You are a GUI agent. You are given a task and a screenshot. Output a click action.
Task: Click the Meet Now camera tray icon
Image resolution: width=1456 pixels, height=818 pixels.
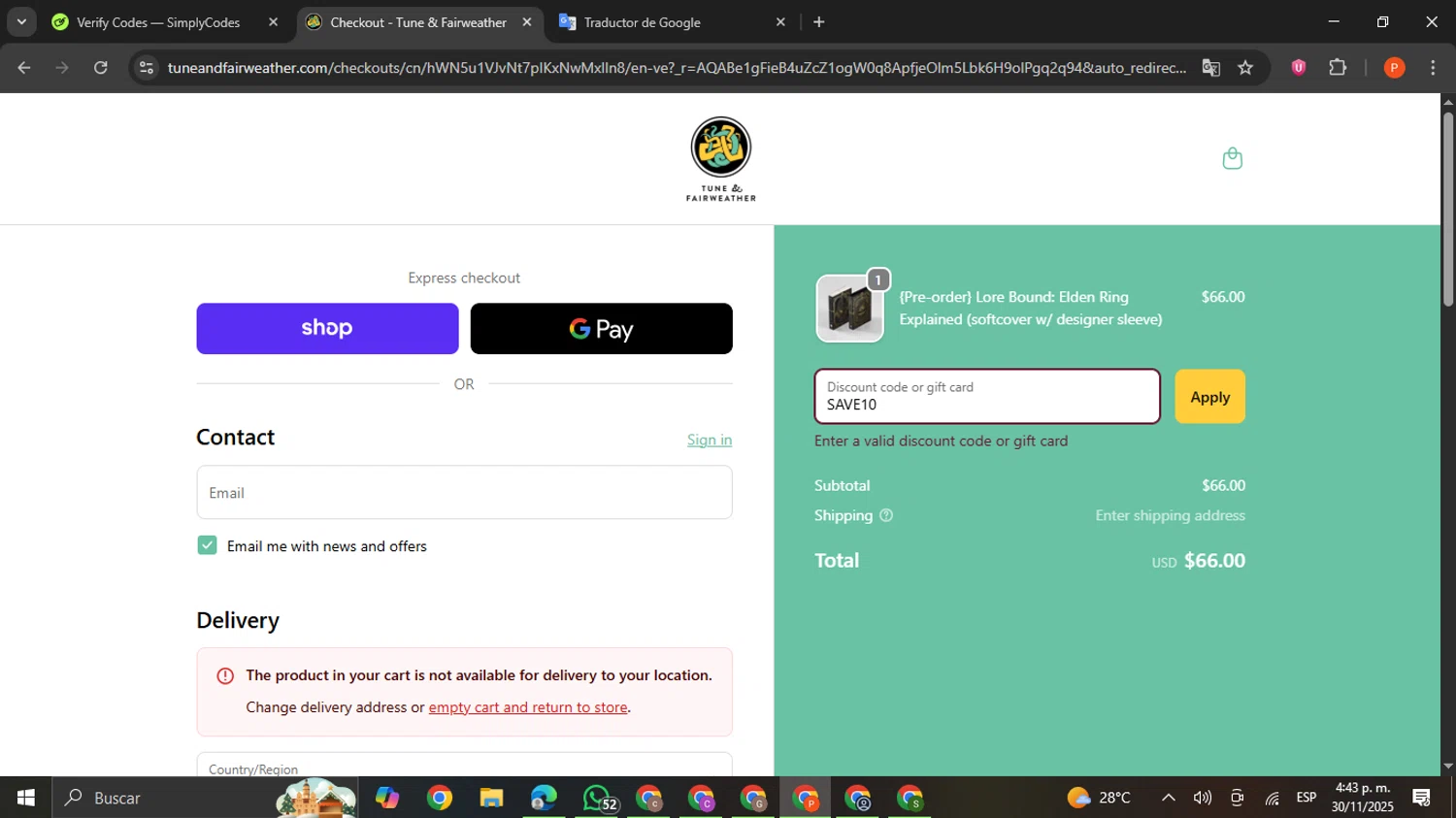click(1237, 798)
